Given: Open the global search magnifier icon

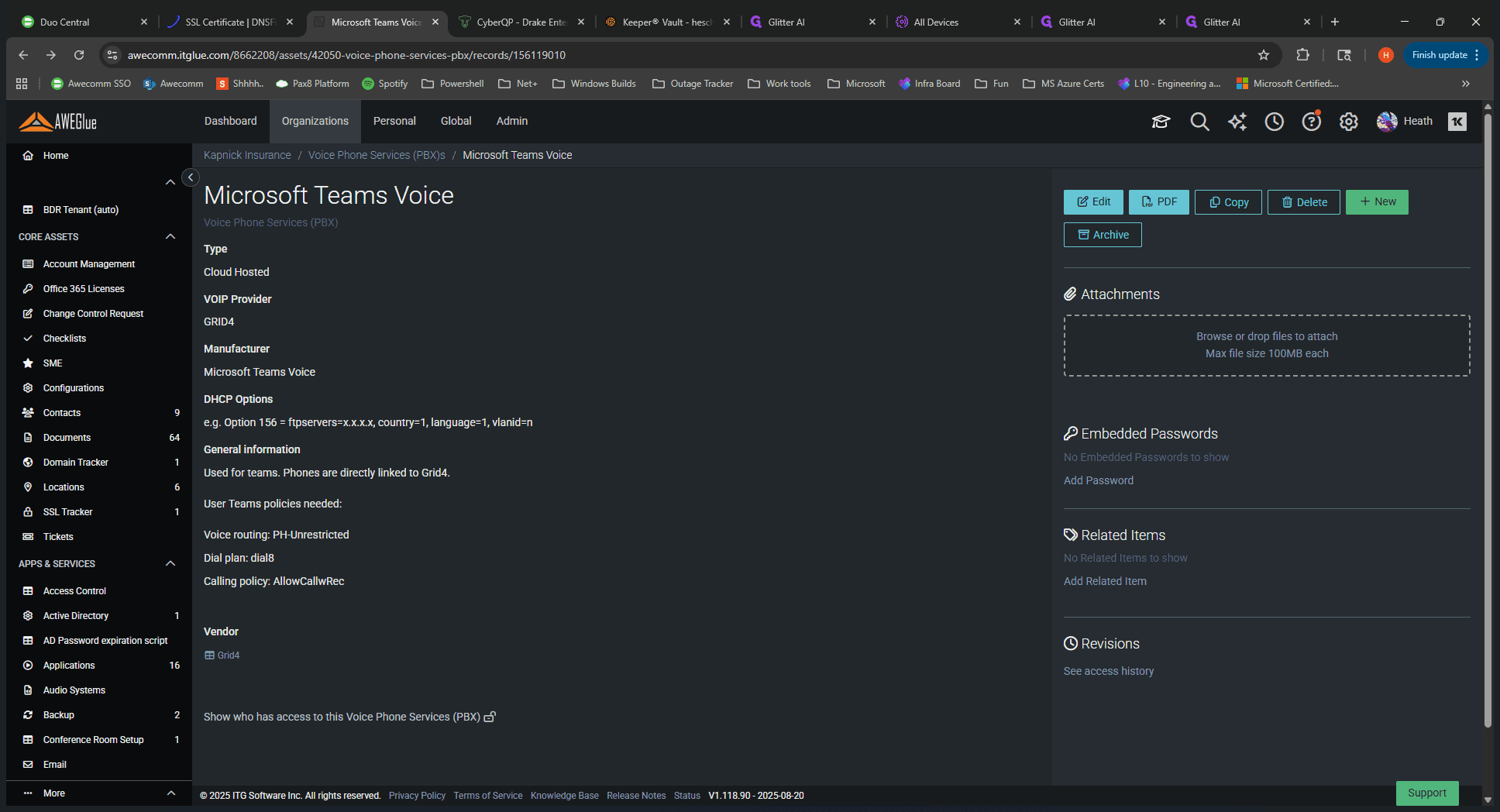Looking at the screenshot, I should pos(1199,122).
